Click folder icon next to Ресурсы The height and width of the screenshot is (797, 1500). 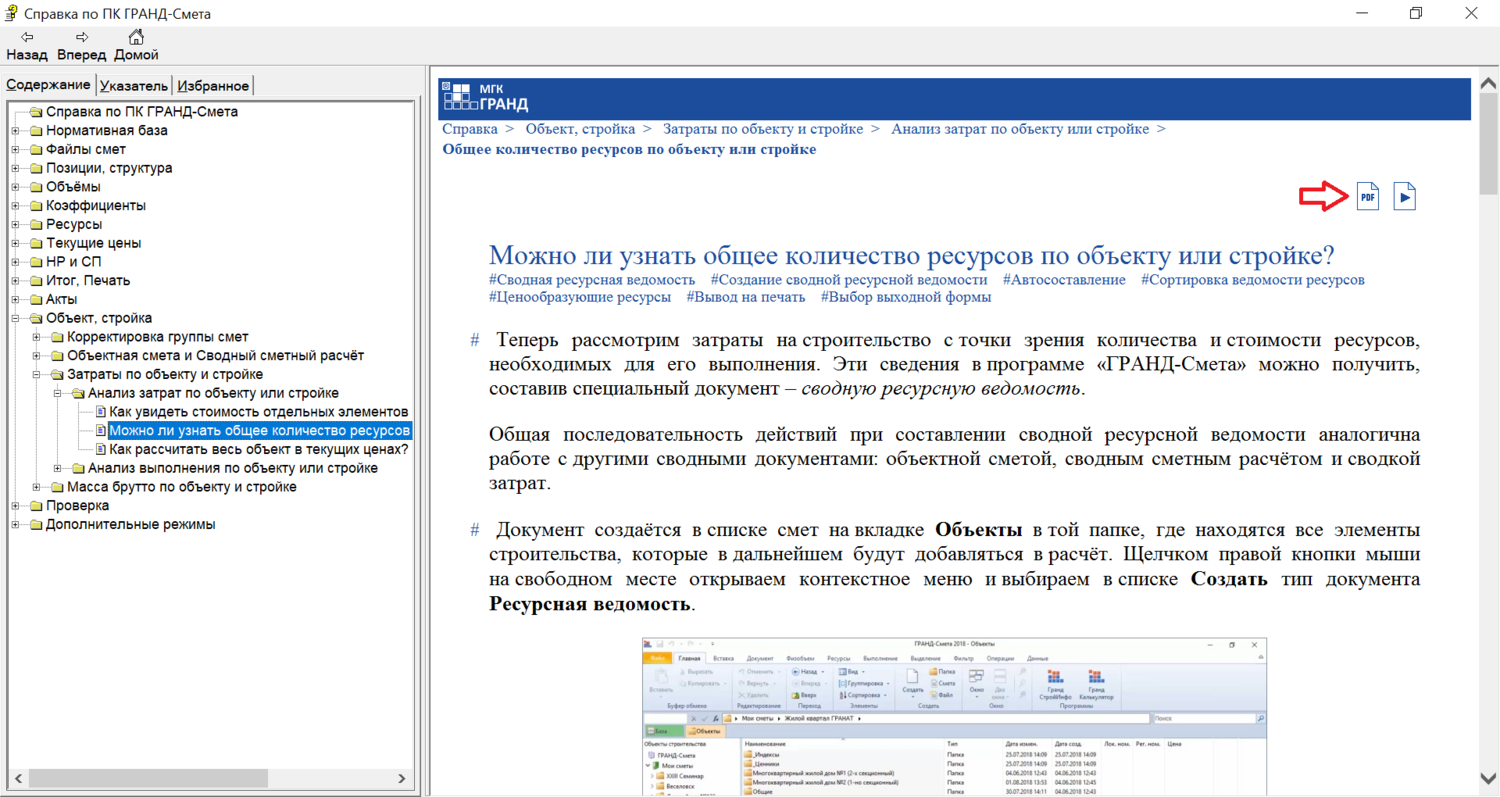35,225
